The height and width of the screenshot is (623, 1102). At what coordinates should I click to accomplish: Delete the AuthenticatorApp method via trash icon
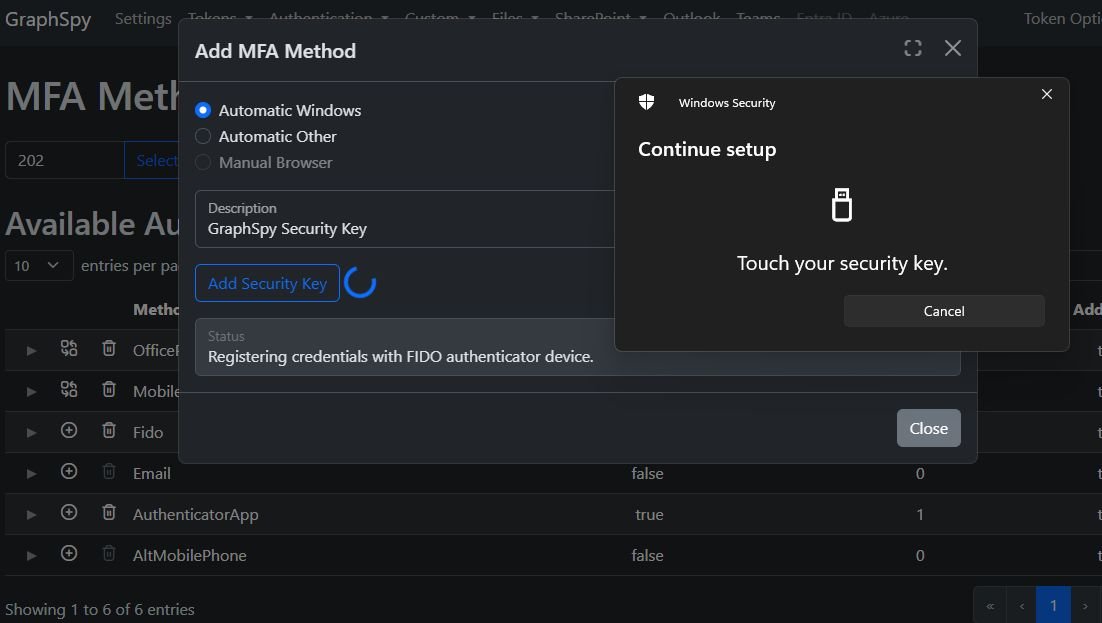click(109, 512)
